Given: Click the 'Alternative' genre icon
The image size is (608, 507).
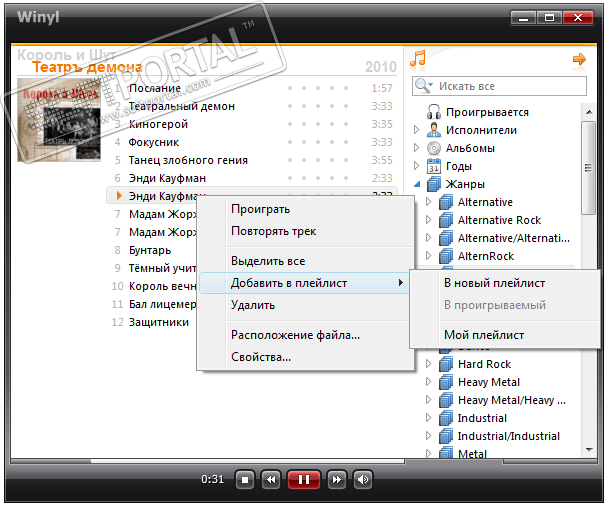Looking at the screenshot, I should 446,202.
